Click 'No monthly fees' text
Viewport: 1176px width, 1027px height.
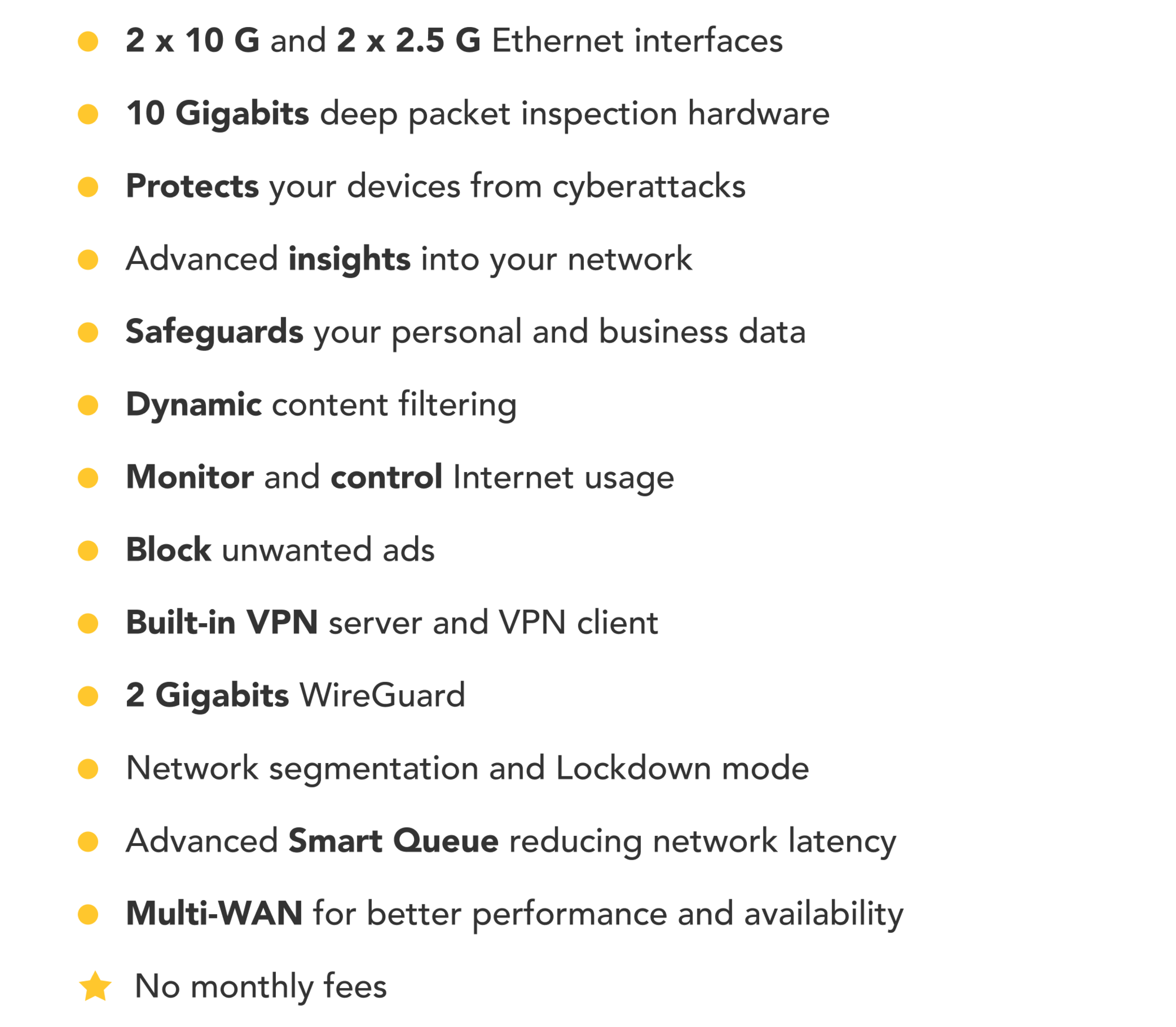point(261,988)
